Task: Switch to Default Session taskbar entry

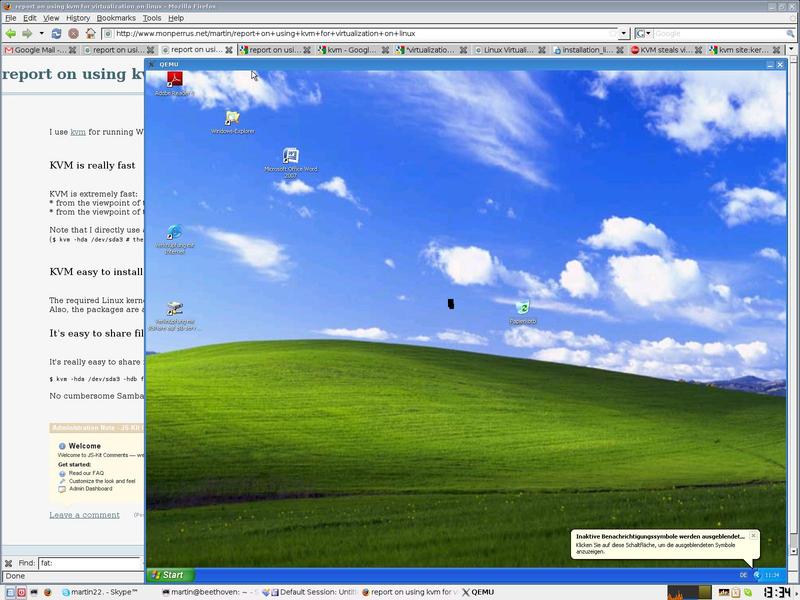Action: [311, 592]
